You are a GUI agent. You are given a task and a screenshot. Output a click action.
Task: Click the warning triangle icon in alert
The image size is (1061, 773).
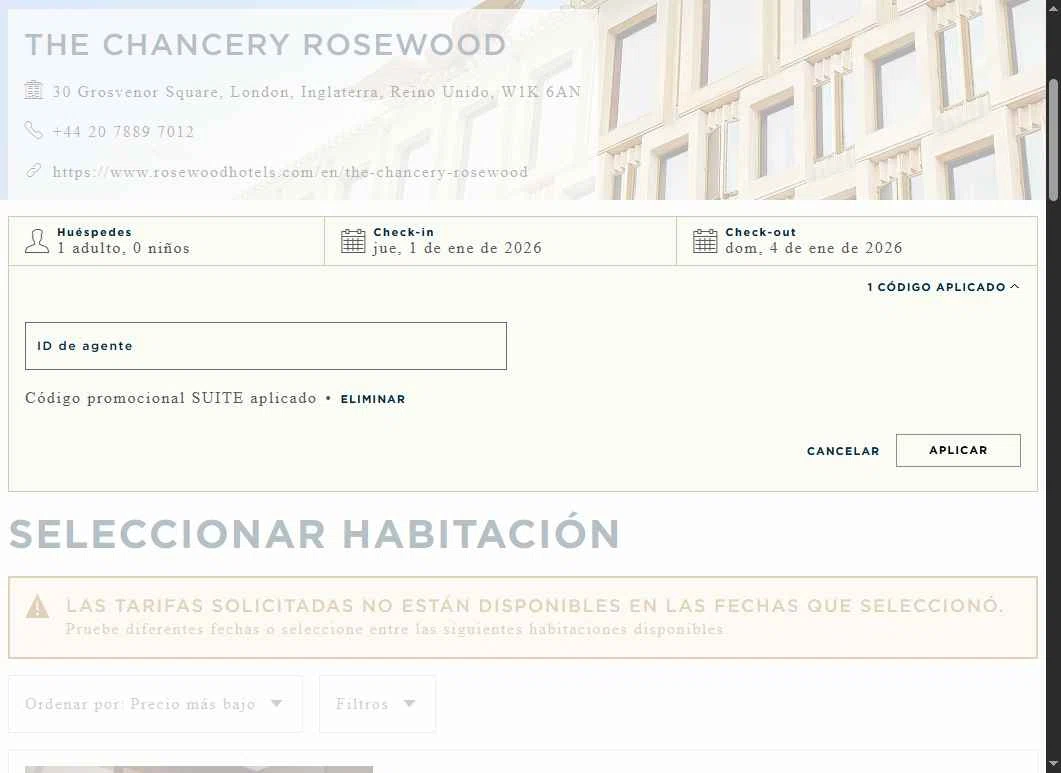click(37, 606)
